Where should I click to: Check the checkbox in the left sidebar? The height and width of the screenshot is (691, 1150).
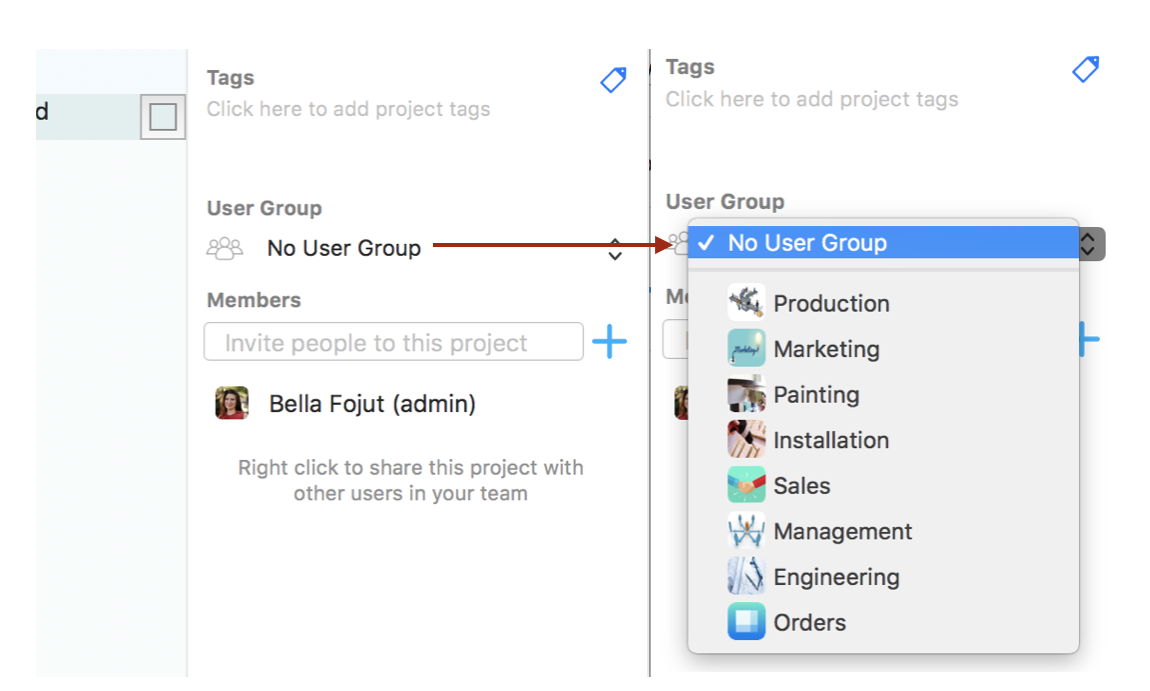[x=163, y=116]
